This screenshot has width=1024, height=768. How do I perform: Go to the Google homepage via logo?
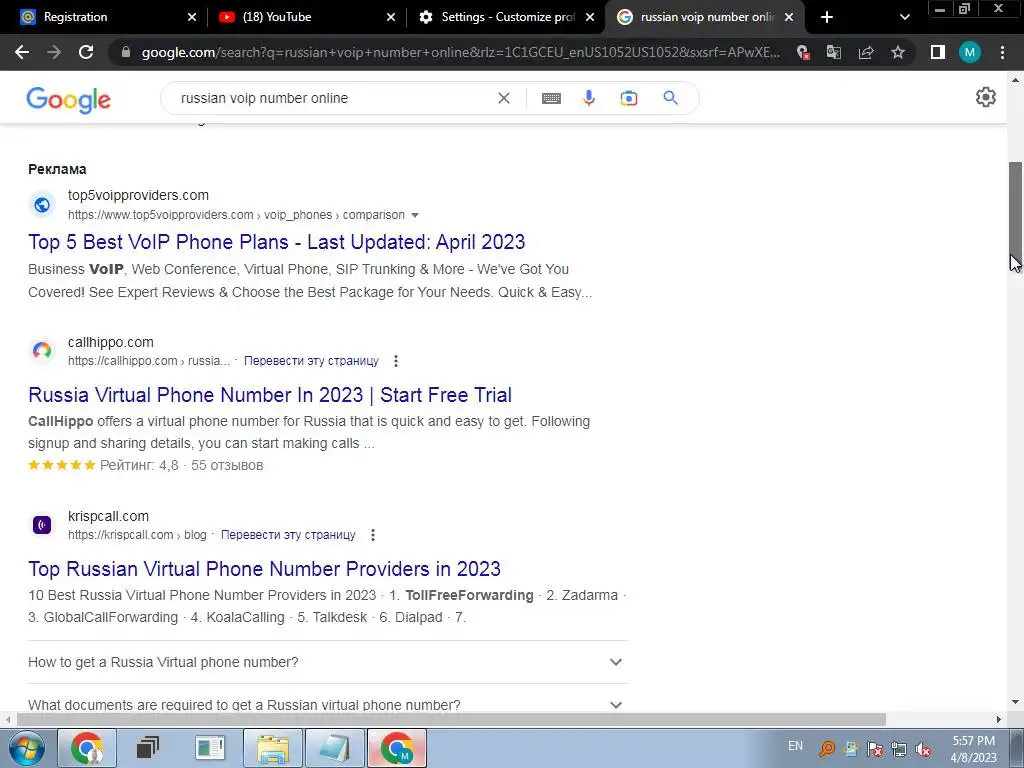tap(69, 100)
